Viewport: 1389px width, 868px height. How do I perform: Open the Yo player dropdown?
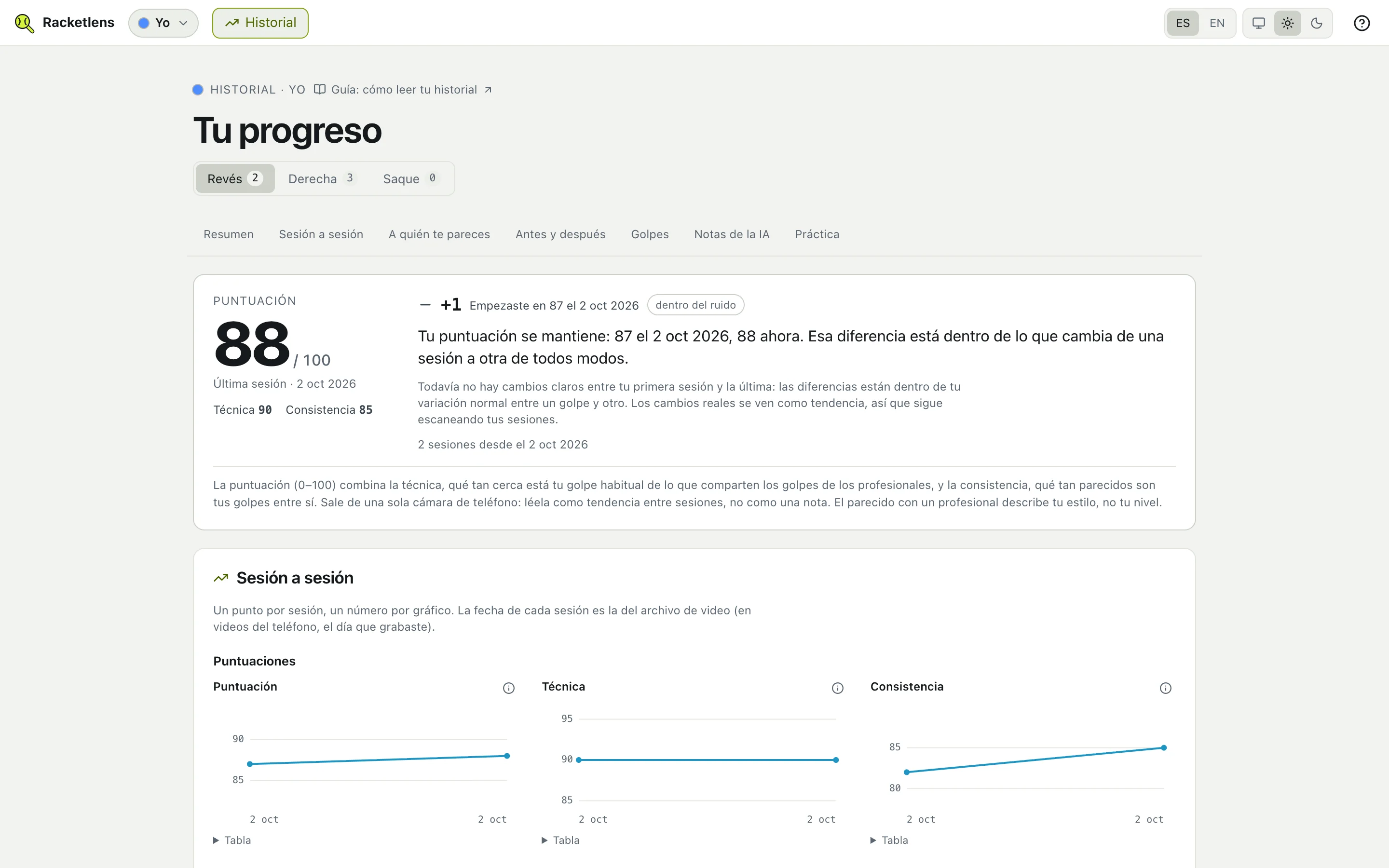tap(163, 23)
